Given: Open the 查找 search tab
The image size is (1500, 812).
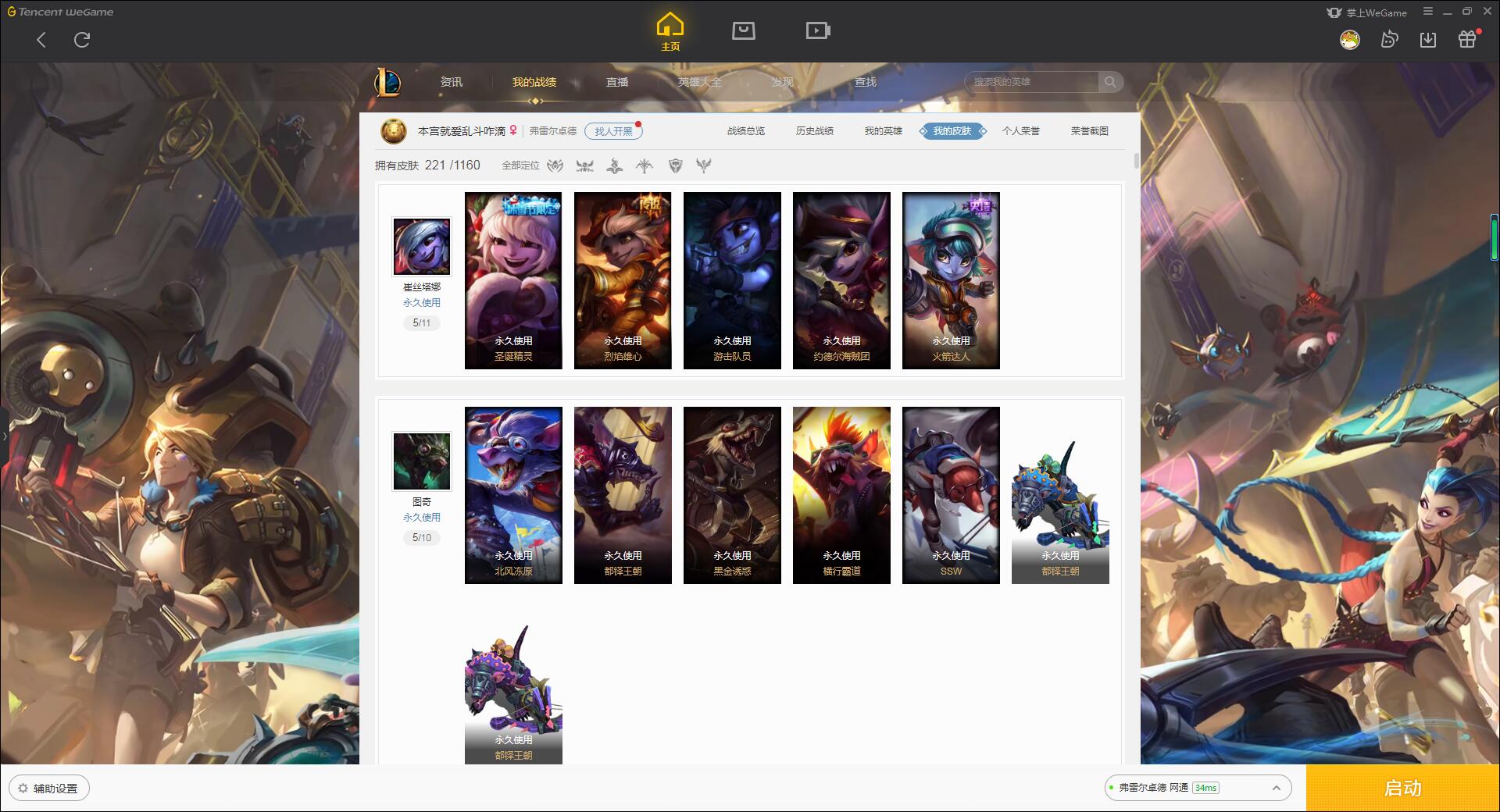Looking at the screenshot, I should 866,82.
